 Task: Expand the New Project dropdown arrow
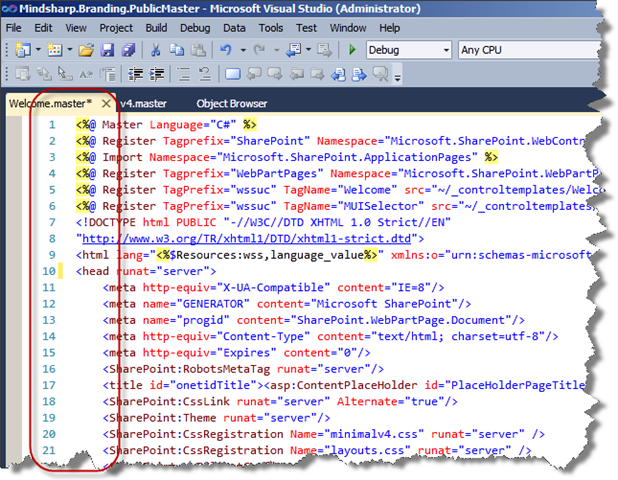[x=38, y=49]
